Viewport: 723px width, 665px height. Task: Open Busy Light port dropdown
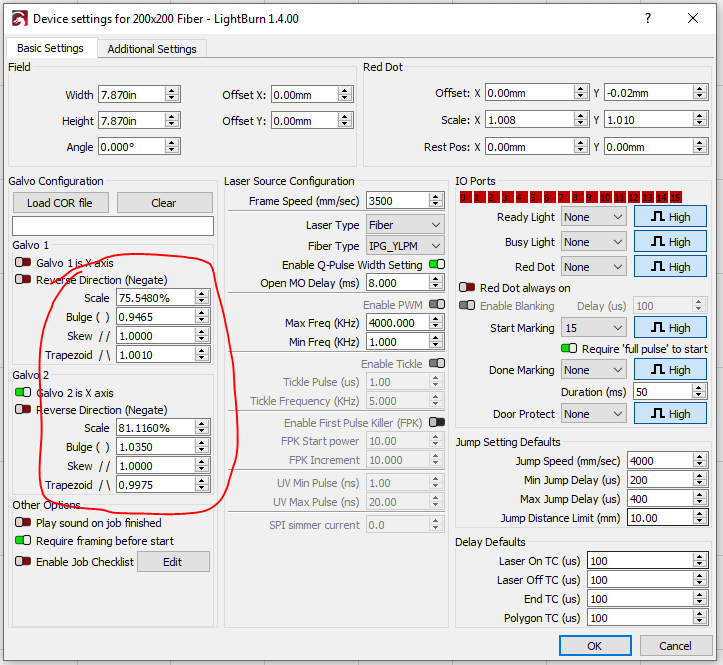(x=593, y=242)
